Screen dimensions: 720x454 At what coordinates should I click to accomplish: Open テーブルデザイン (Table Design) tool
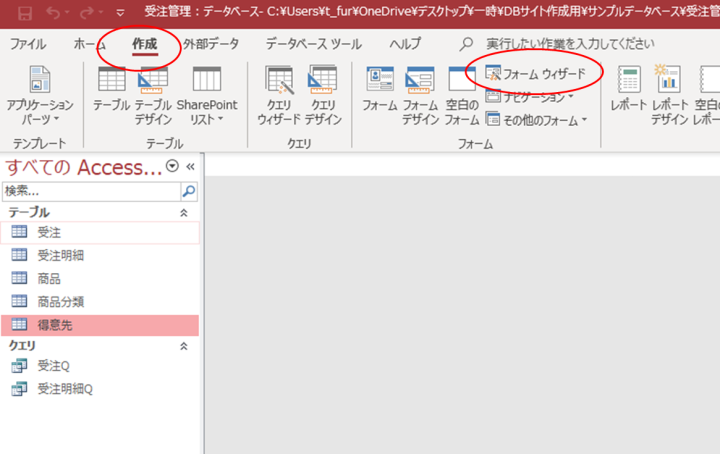pos(153,90)
